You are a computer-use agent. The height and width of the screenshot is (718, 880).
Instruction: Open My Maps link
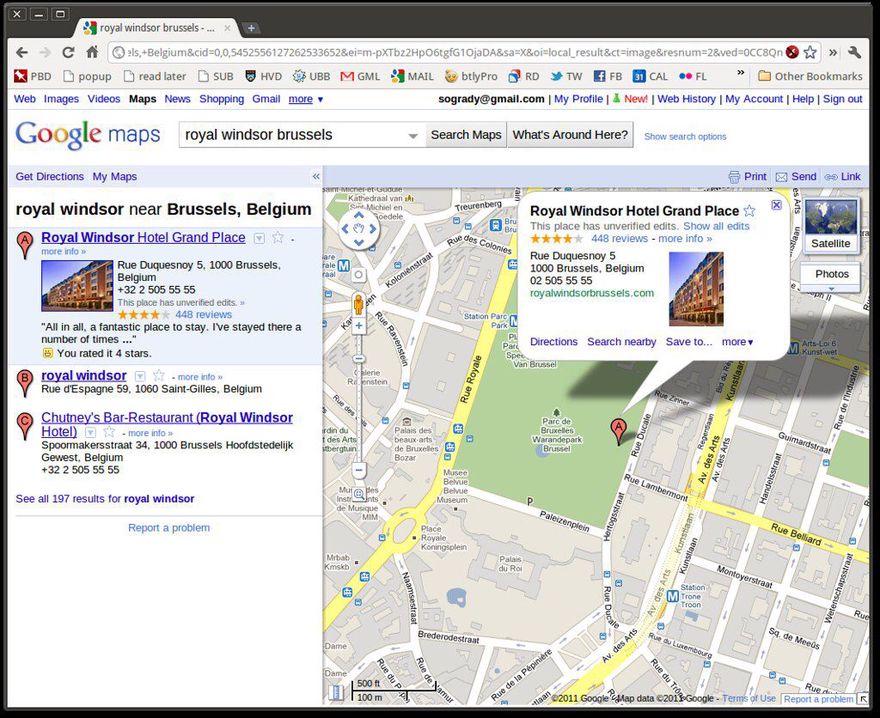(x=114, y=176)
